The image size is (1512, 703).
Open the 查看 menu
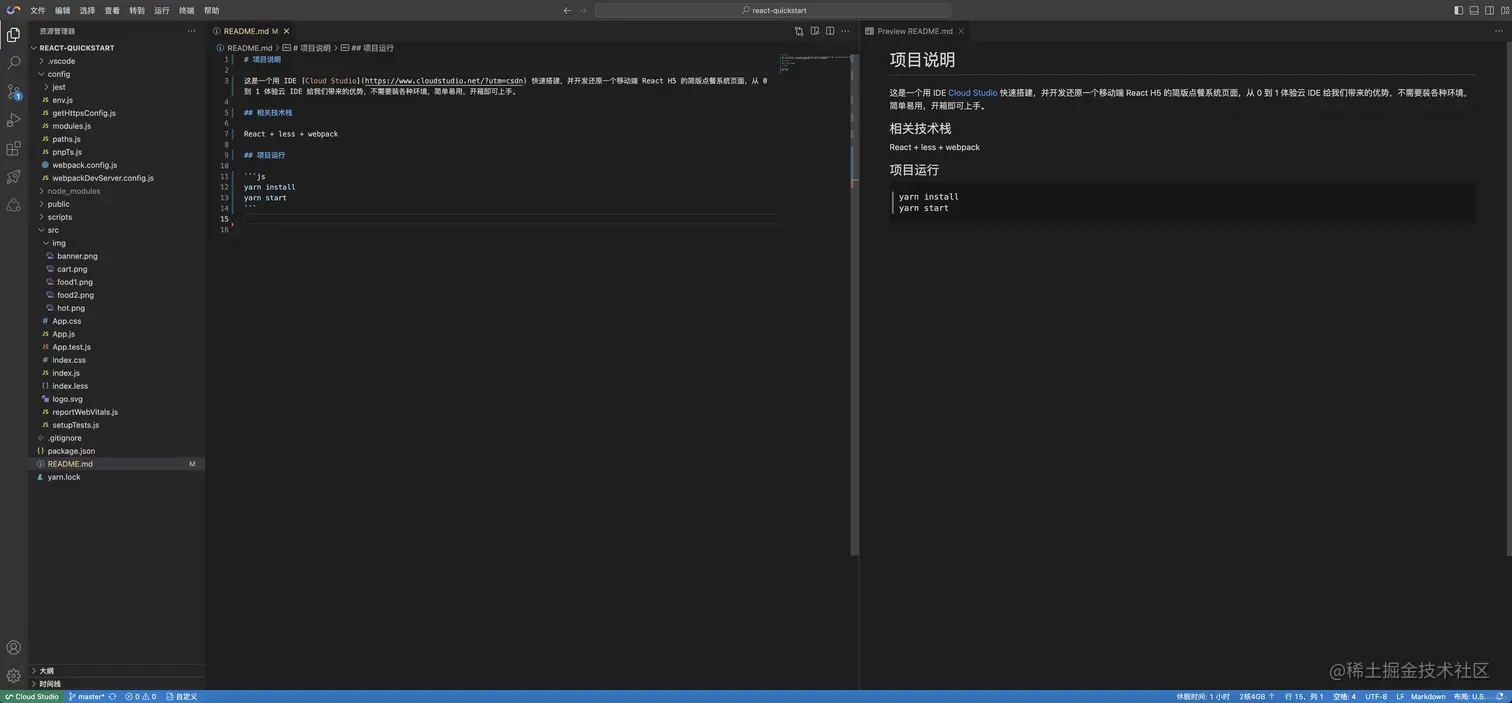click(112, 10)
